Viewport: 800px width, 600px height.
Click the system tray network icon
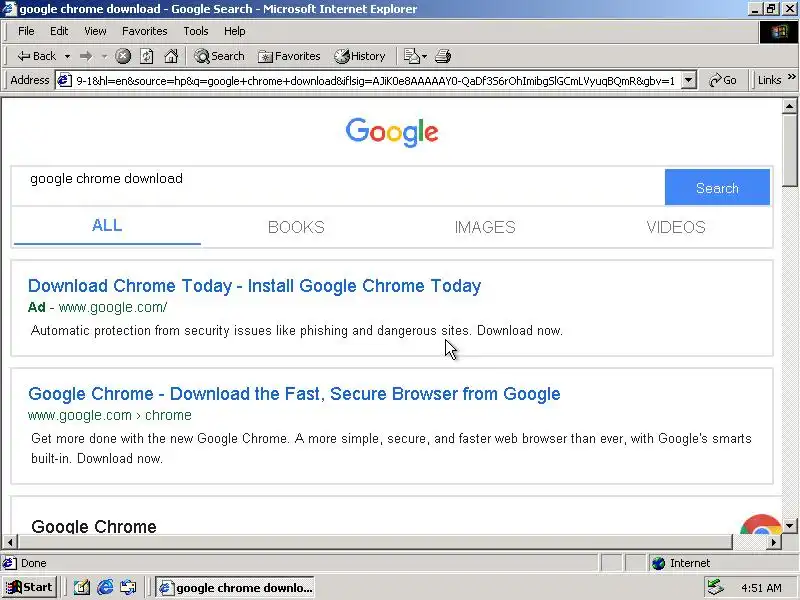click(716, 588)
